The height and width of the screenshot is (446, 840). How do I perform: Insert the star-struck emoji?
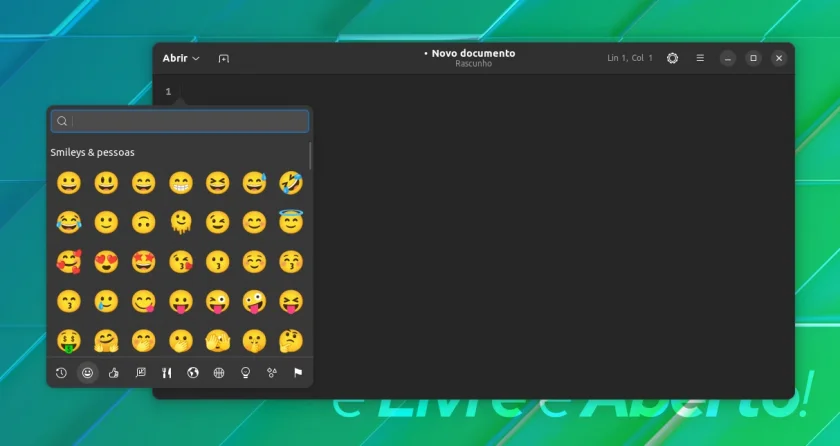pyautogui.click(x=144, y=262)
